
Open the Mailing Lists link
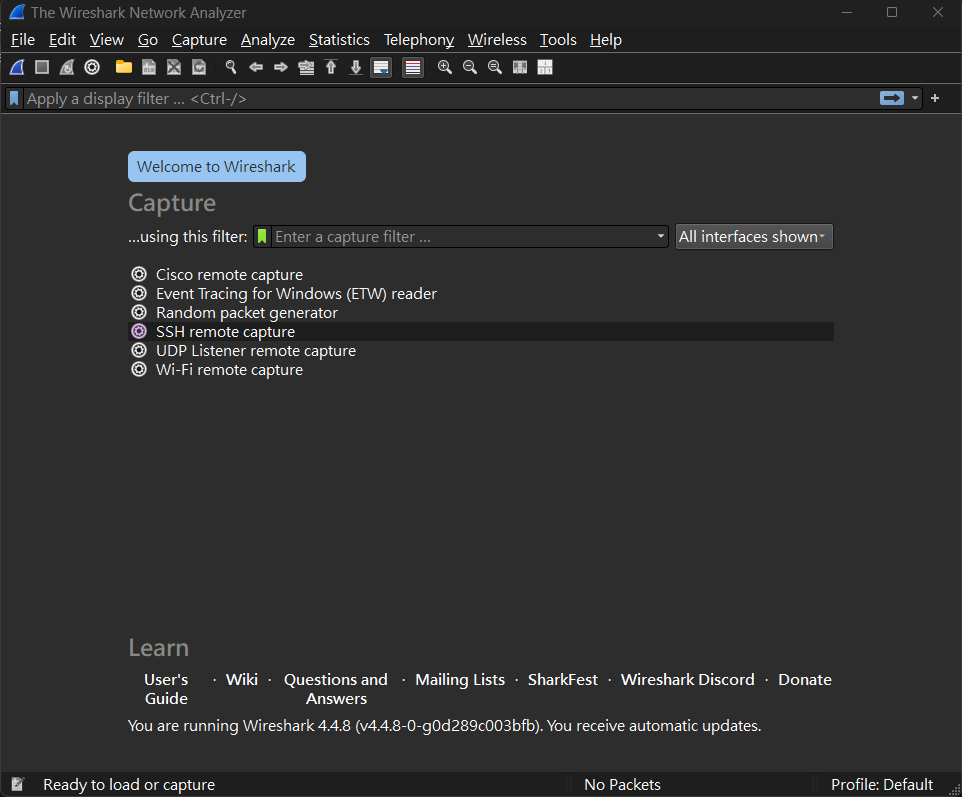tap(460, 680)
